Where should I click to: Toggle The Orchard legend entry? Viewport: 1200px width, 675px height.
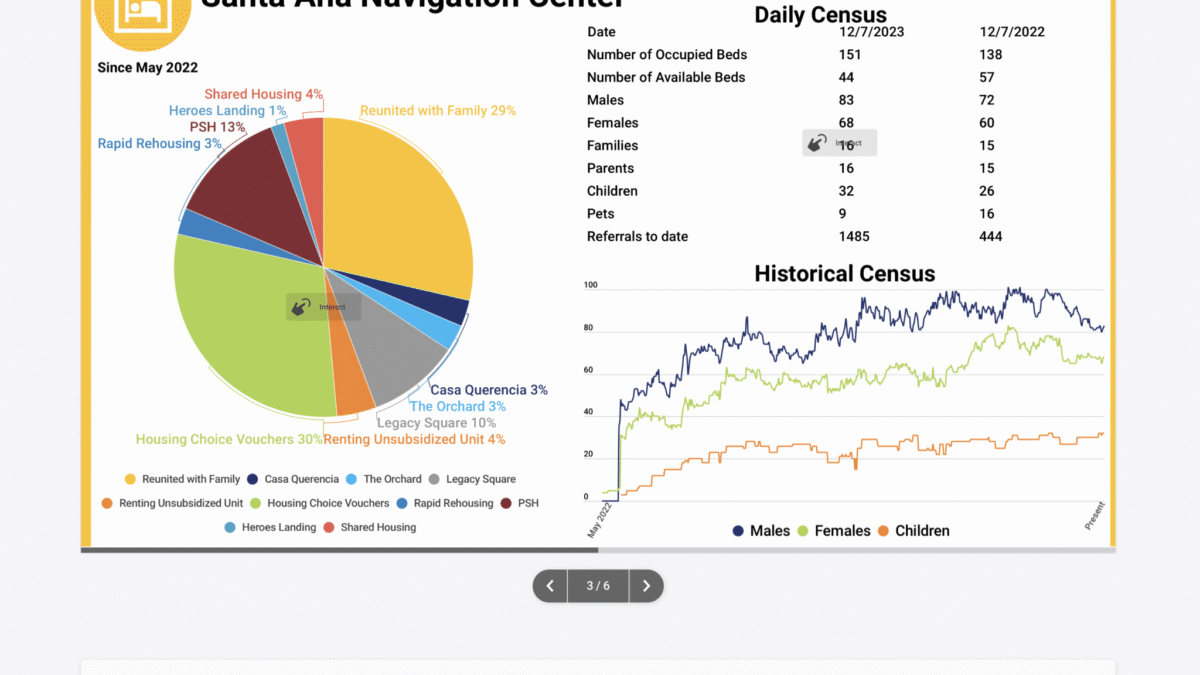coord(384,479)
